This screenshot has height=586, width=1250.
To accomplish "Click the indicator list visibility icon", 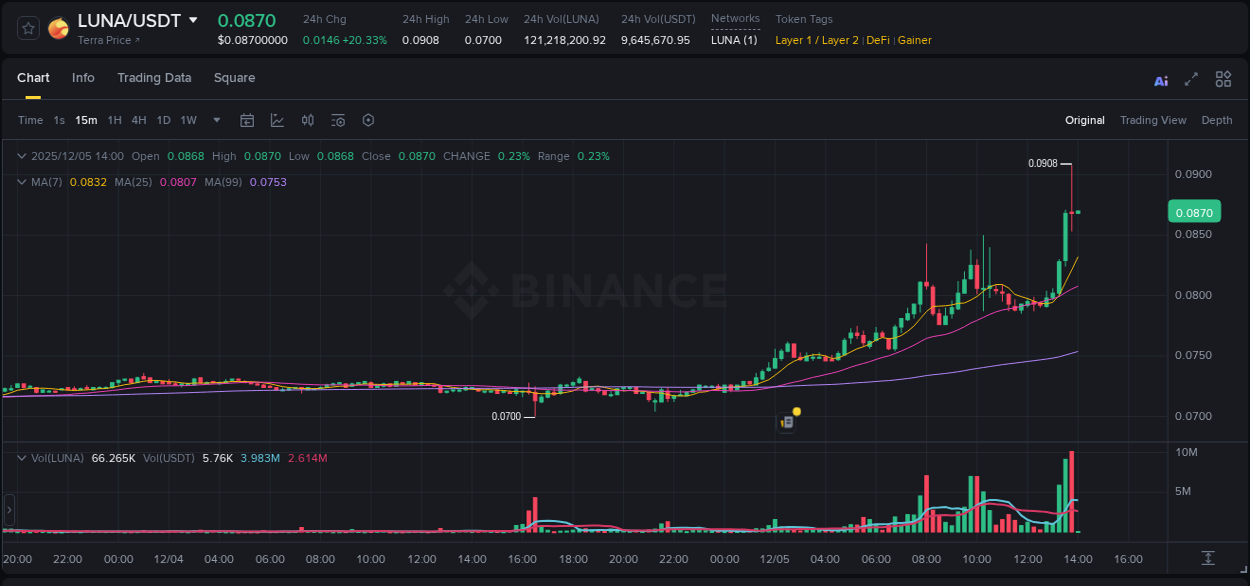I will click(x=337, y=120).
